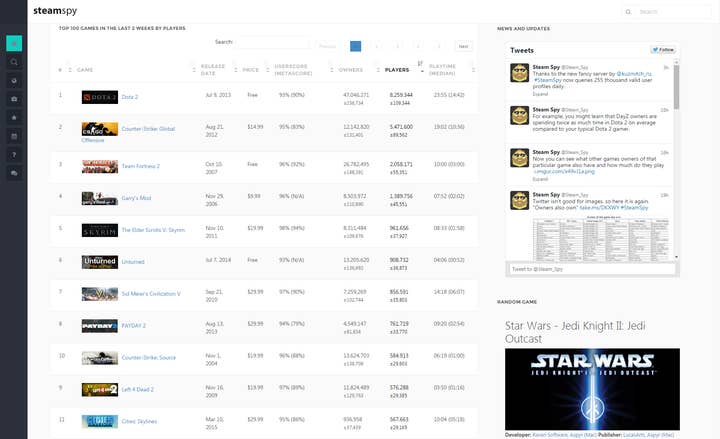This screenshot has height=439, width=720.
Task: Click the Civilization V thumbnail
Action: coord(100,294)
